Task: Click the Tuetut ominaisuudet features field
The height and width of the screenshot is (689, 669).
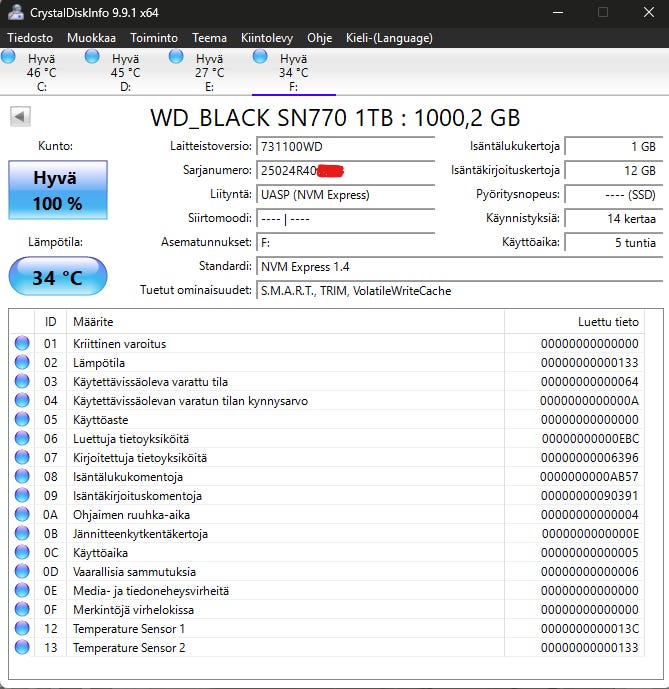Action: pyautogui.click(x=459, y=291)
